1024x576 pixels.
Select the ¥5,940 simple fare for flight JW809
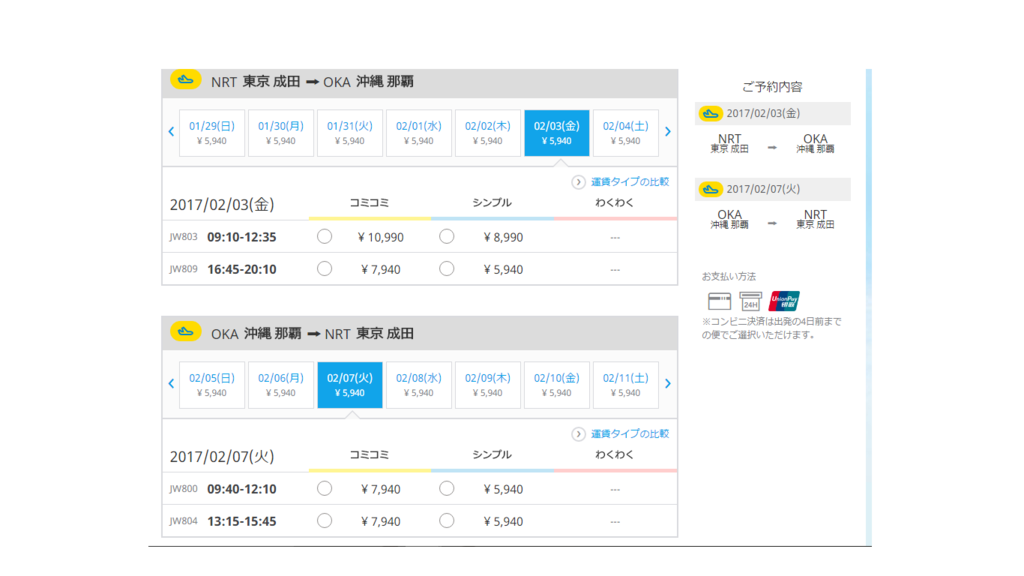[x=447, y=268]
